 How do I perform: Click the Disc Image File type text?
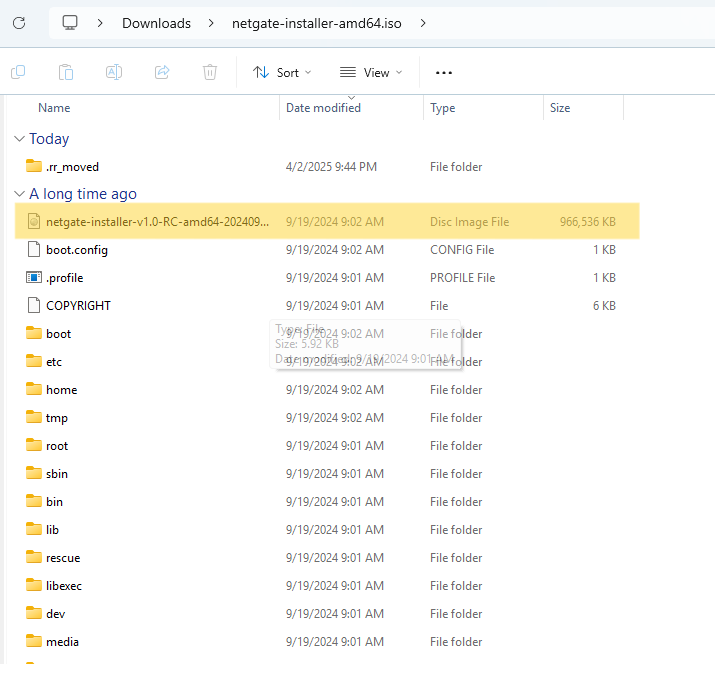[469, 222]
